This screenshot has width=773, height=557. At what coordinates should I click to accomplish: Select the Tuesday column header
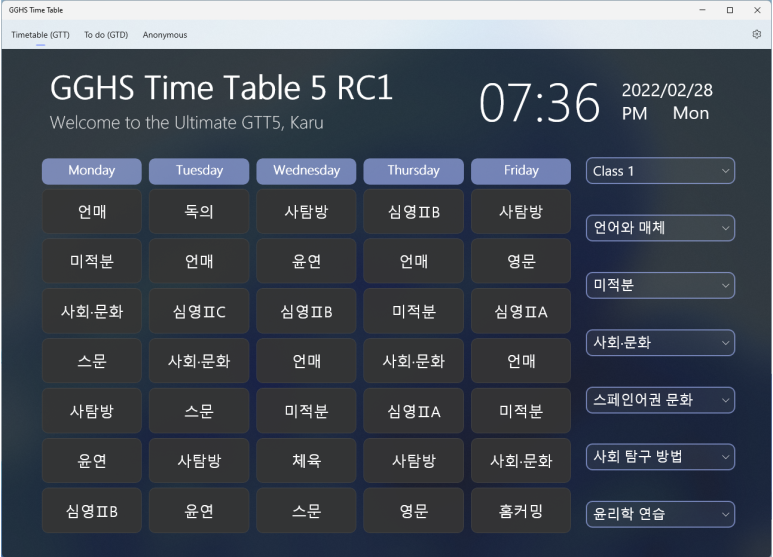click(x=199, y=171)
